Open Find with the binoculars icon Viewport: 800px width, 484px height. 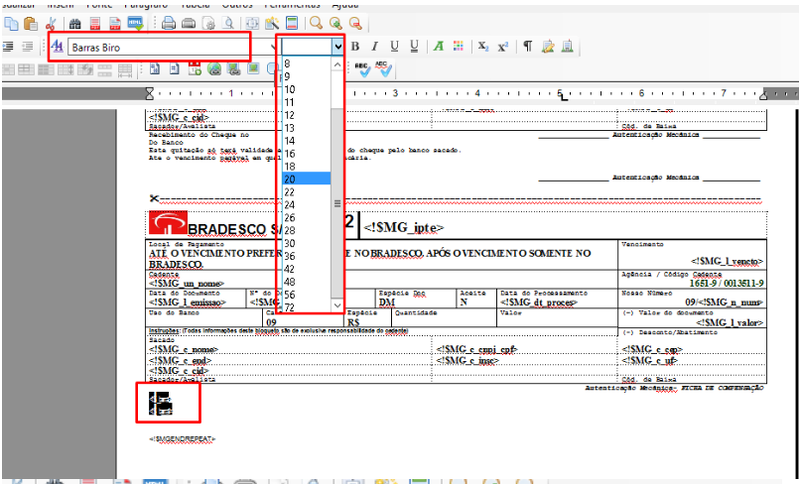coord(76,23)
